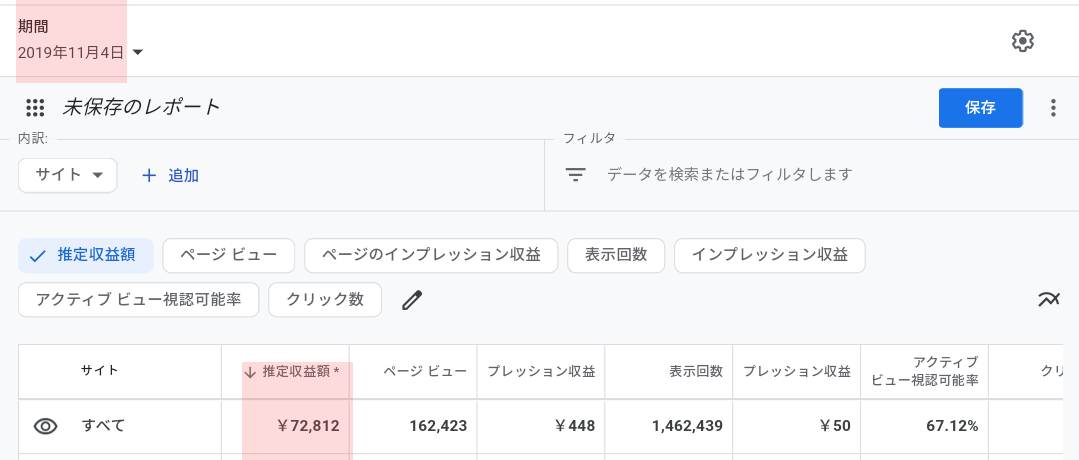The width and height of the screenshot is (1079, 460).
Task: Toggle the trend line chart icon
Action: coord(1049,299)
